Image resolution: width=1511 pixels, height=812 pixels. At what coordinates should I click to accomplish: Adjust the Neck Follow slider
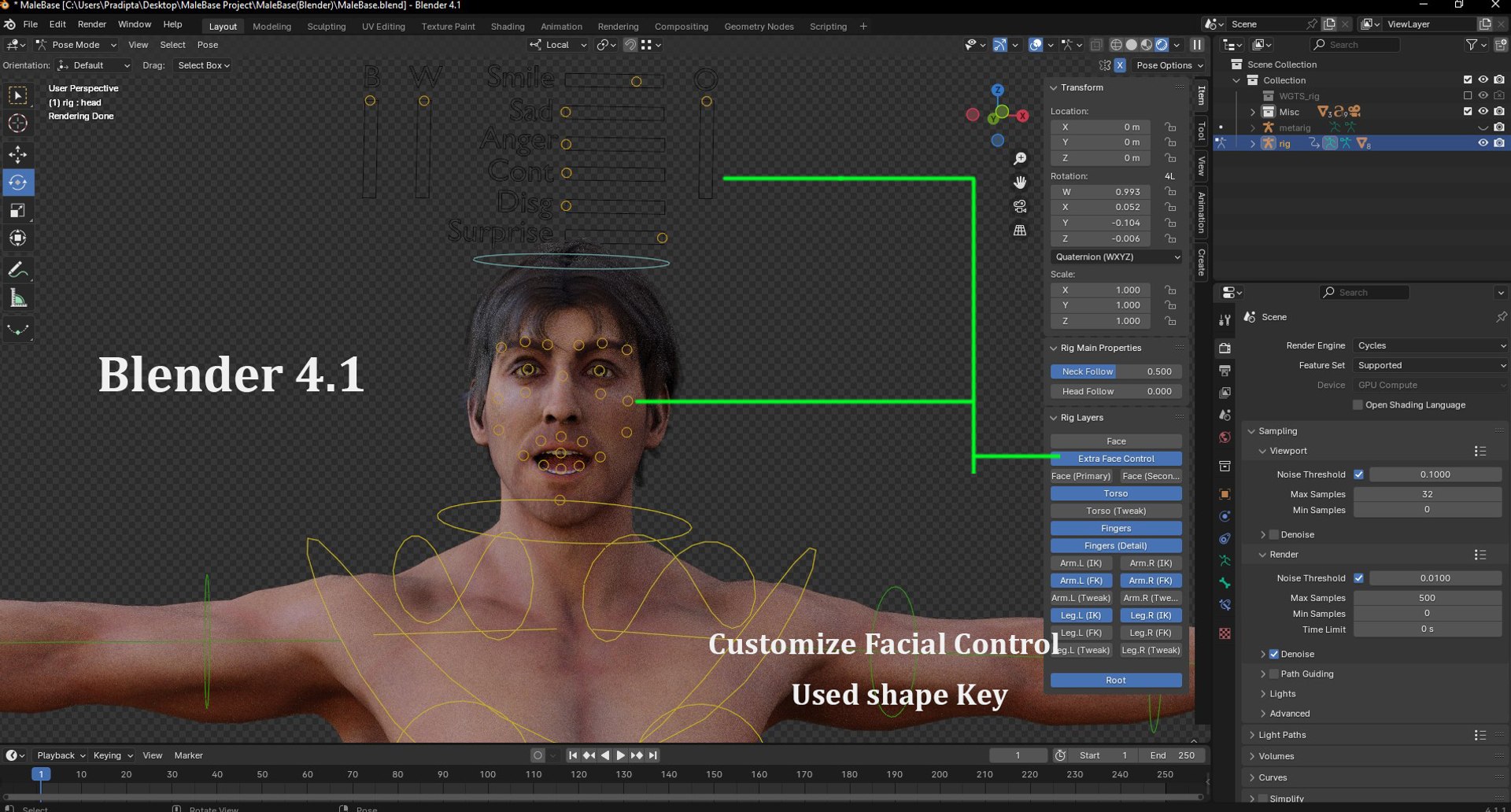pyautogui.click(x=1116, y=372)
